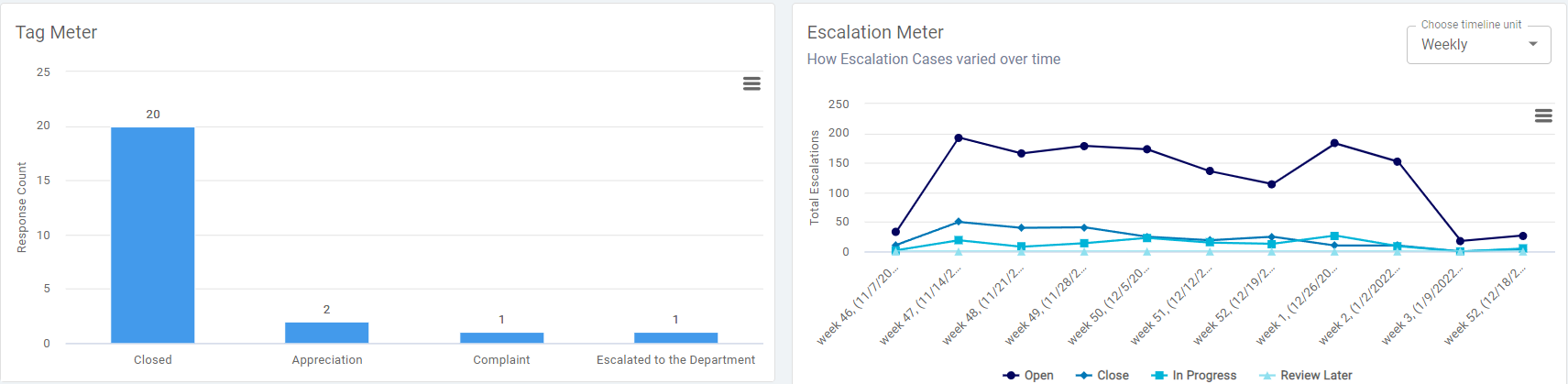1568x384 pixels.
Task: Click the Open data point at week 49
Action: point(1084,146)
